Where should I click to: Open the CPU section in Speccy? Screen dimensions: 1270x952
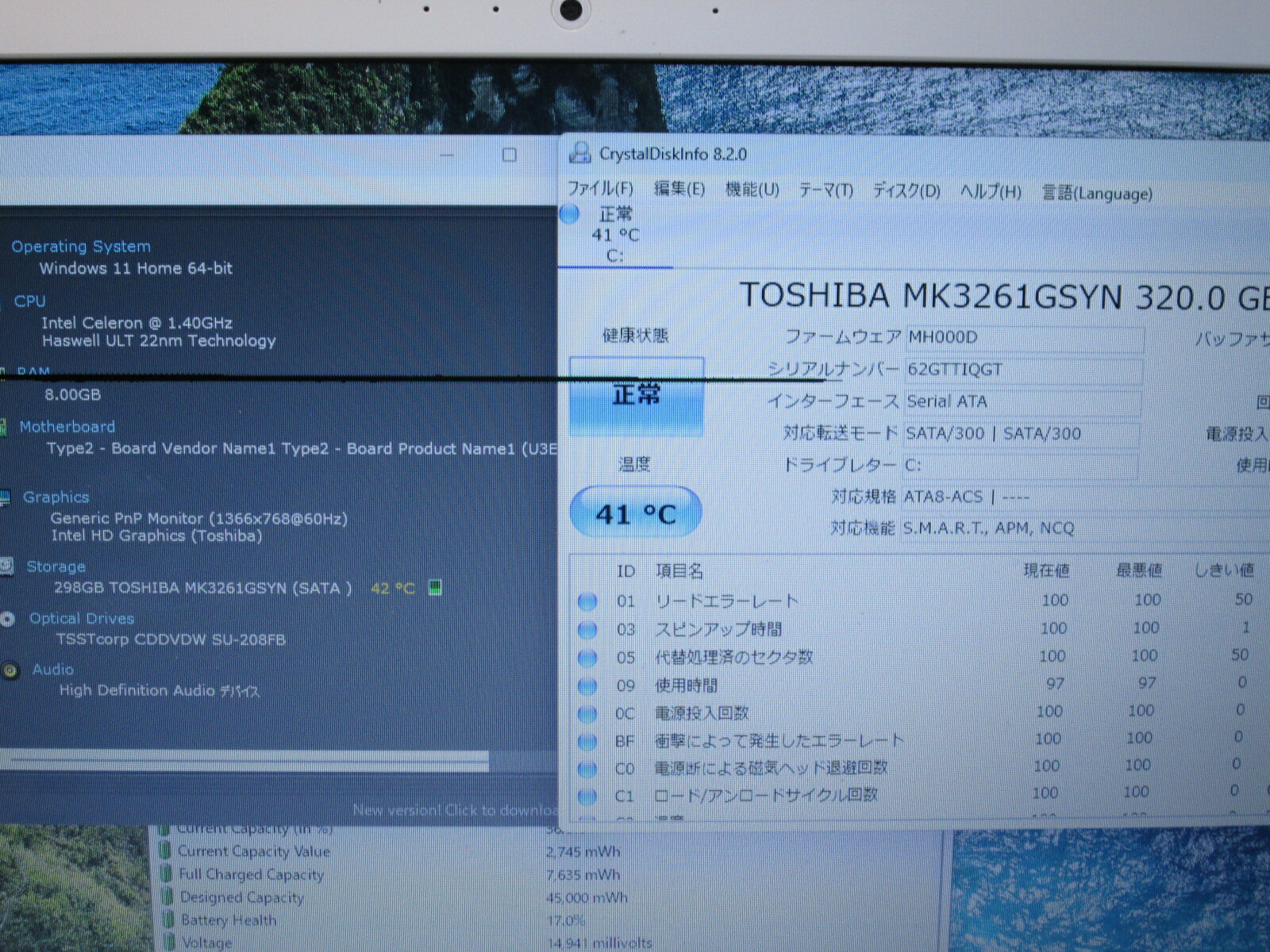point(30,301)
